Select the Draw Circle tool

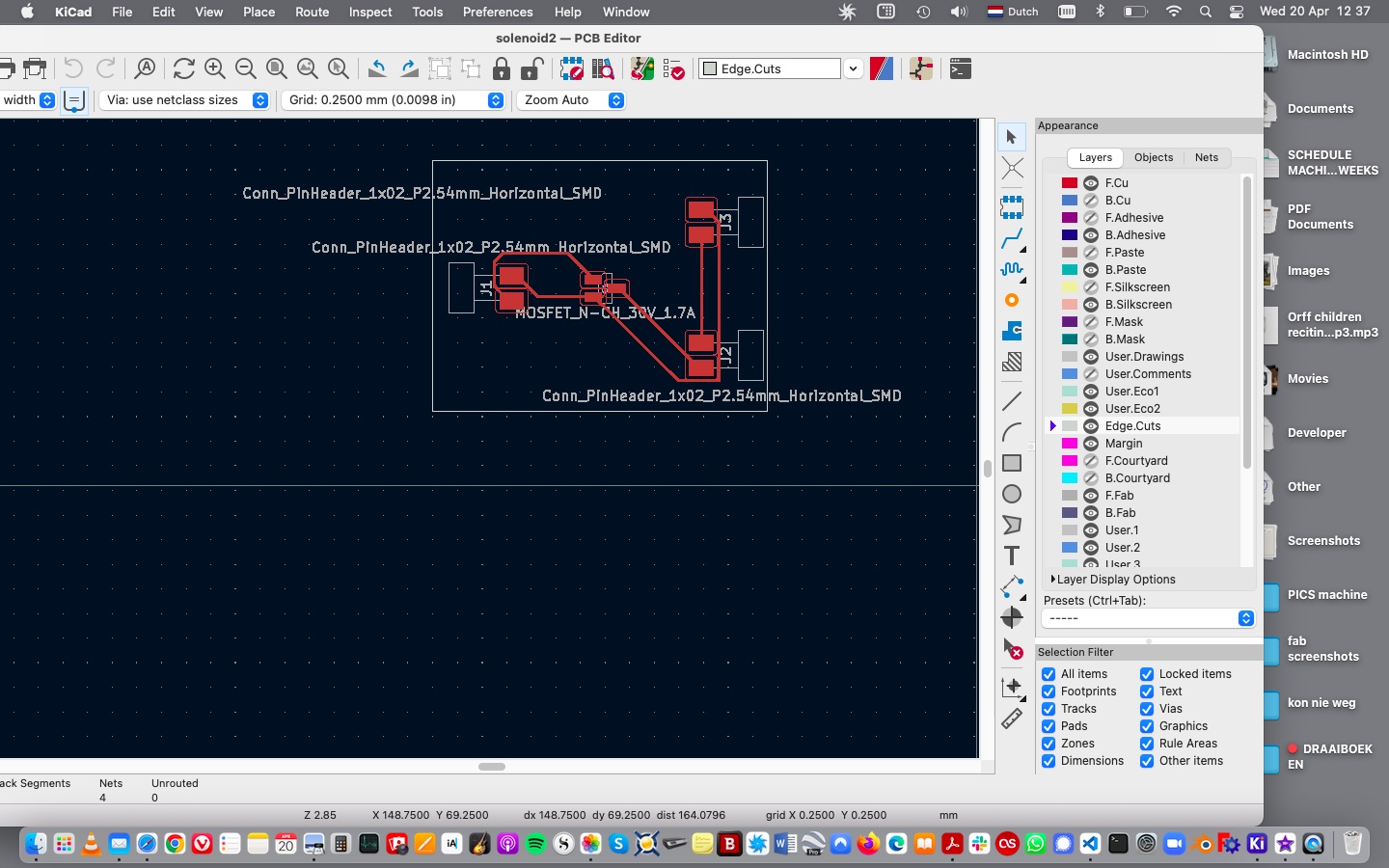[x=1012, y=494]
